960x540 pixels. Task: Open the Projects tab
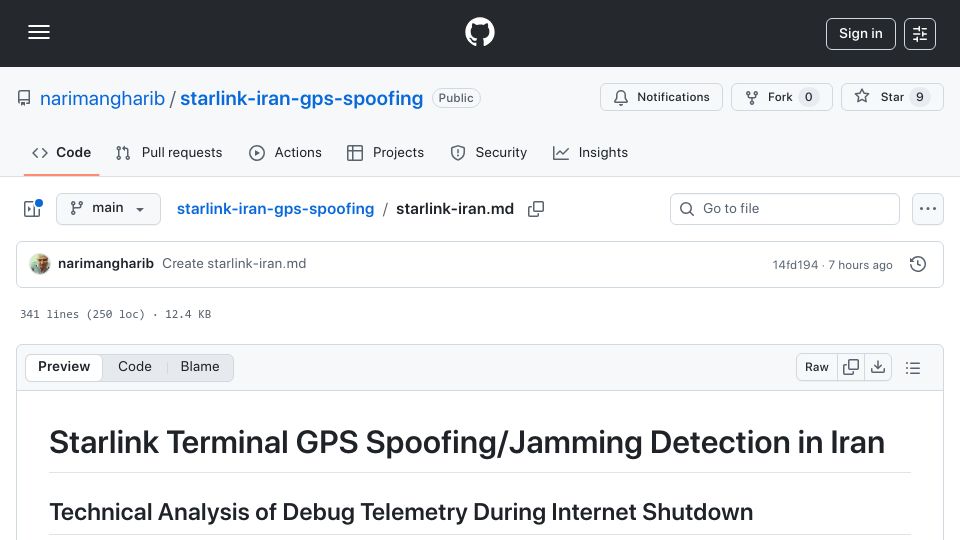[x=385, y=152]
